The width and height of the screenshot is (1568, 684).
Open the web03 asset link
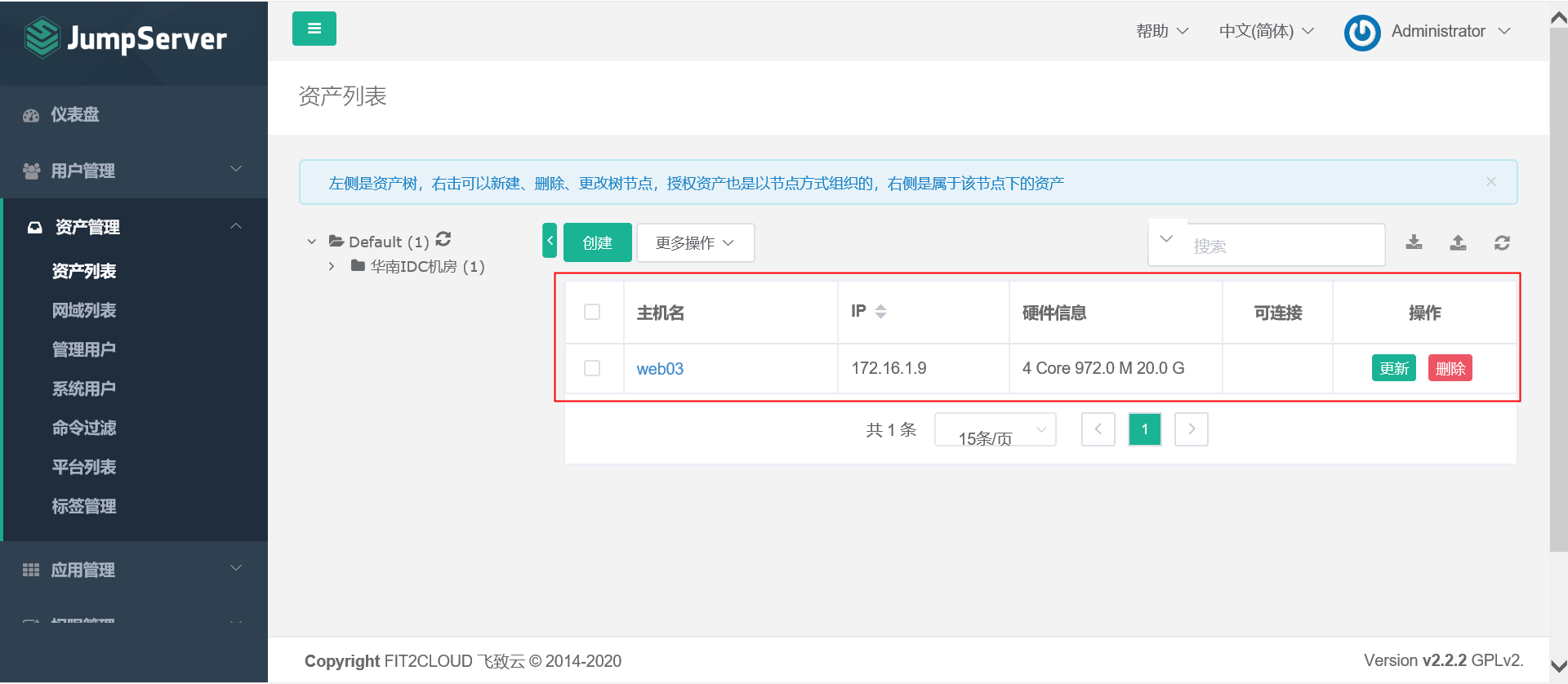(x=660, y=369)
